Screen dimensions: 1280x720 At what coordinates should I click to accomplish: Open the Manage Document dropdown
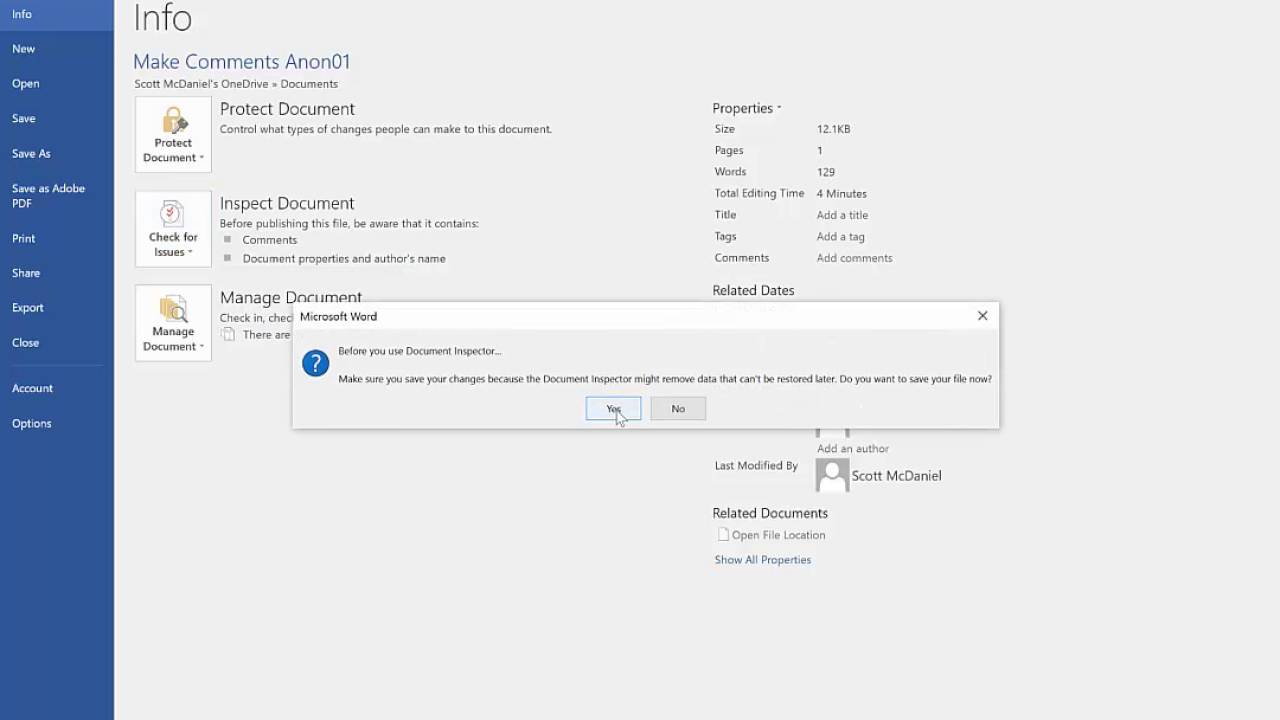[173, 323]
